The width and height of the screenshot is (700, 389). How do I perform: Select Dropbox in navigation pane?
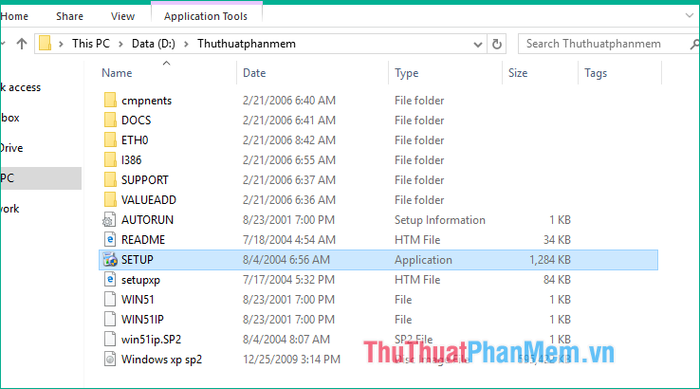pos(10,118)
